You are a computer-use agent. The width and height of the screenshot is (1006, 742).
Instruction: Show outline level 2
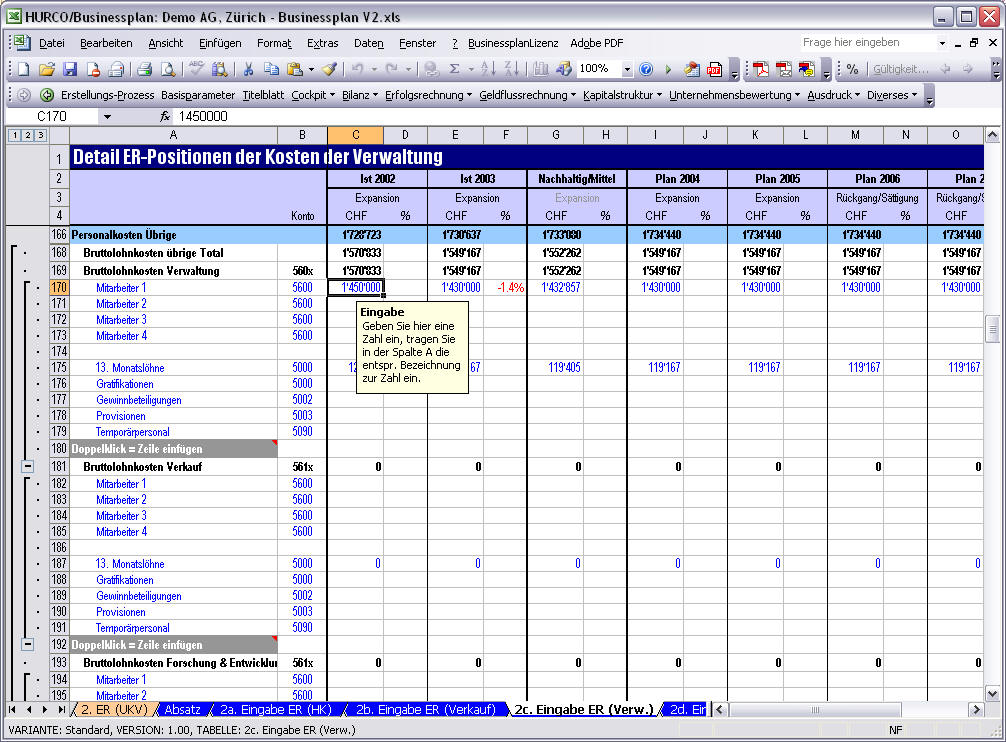pyautogui.click(x=28, y=135)
